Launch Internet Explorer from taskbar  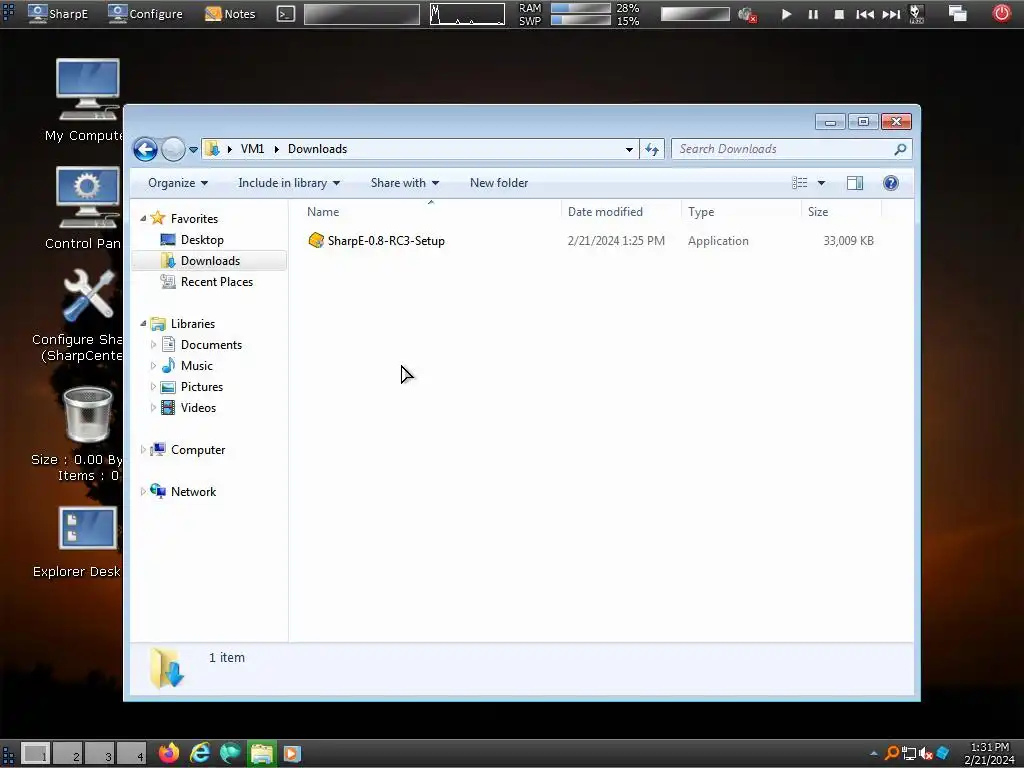point(200,753)
